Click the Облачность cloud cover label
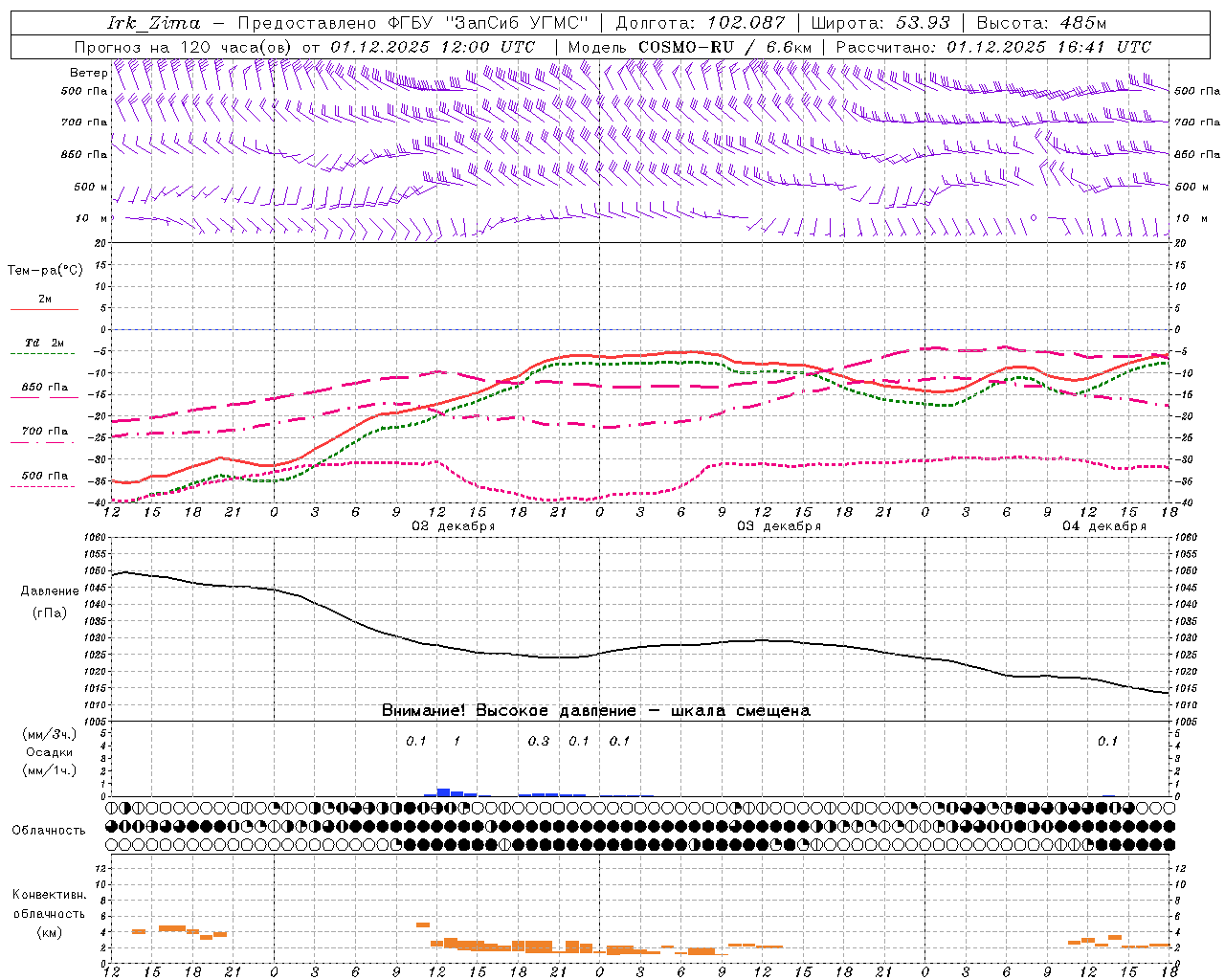This screenshot has width=1225, height=980. coord(49,831)
